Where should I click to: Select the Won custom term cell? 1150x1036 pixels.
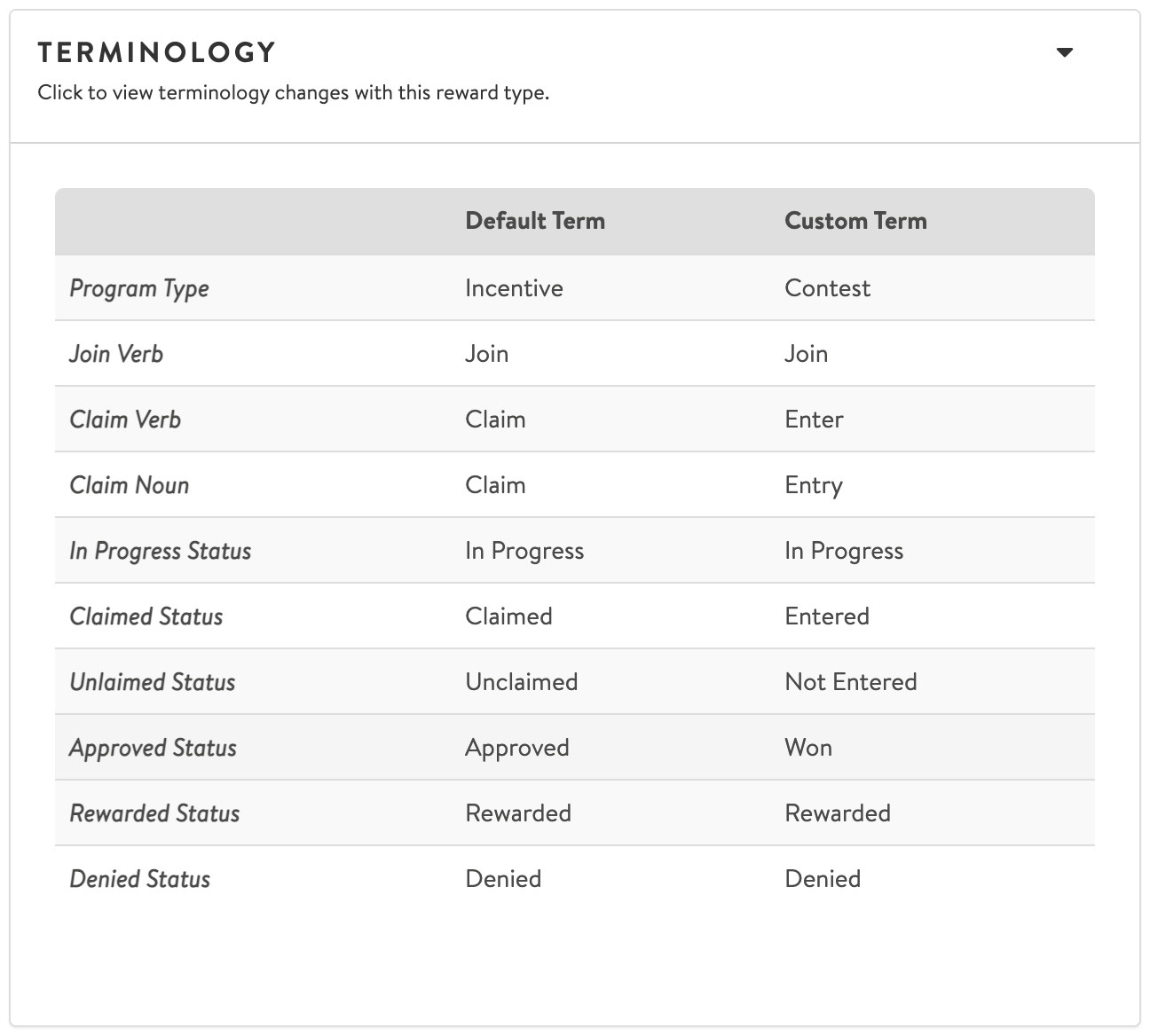[x=807, y=747]
